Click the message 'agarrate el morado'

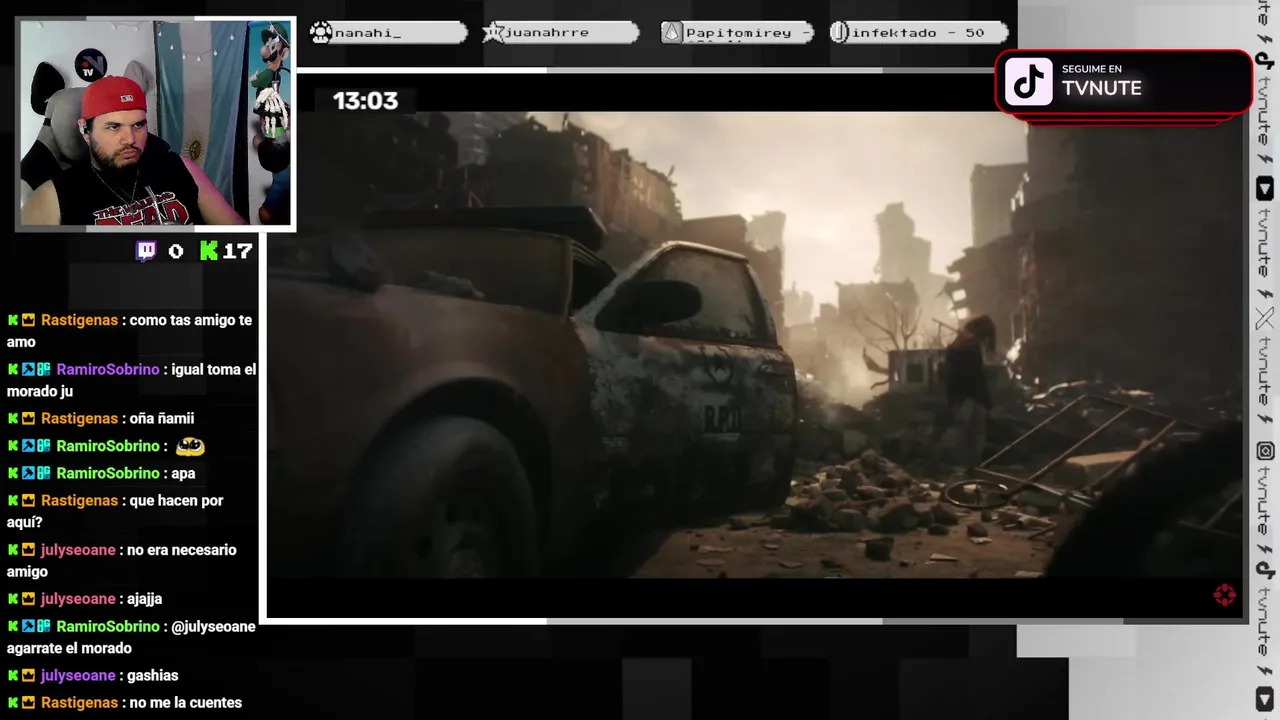point(69,649)
